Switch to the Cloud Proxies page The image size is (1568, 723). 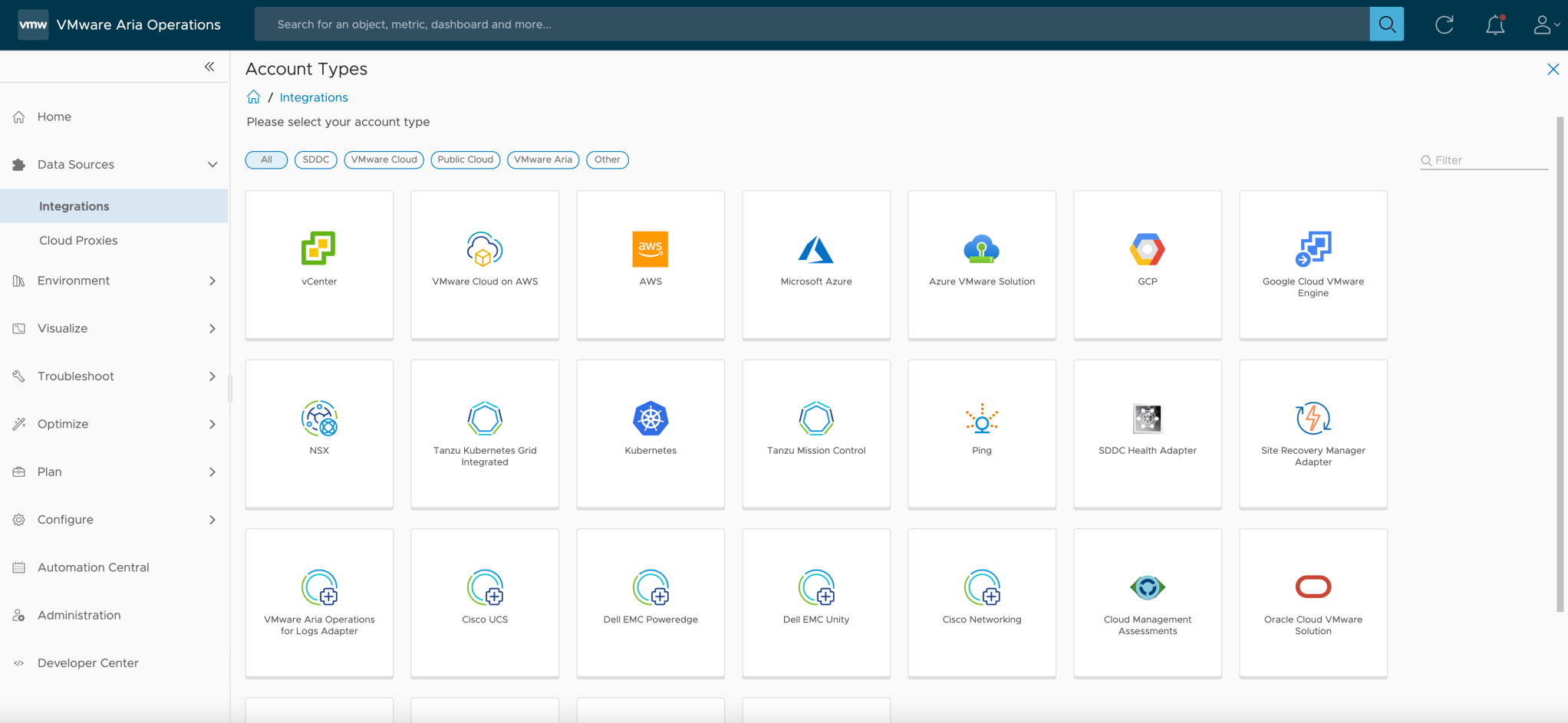(x=77, y=240)
